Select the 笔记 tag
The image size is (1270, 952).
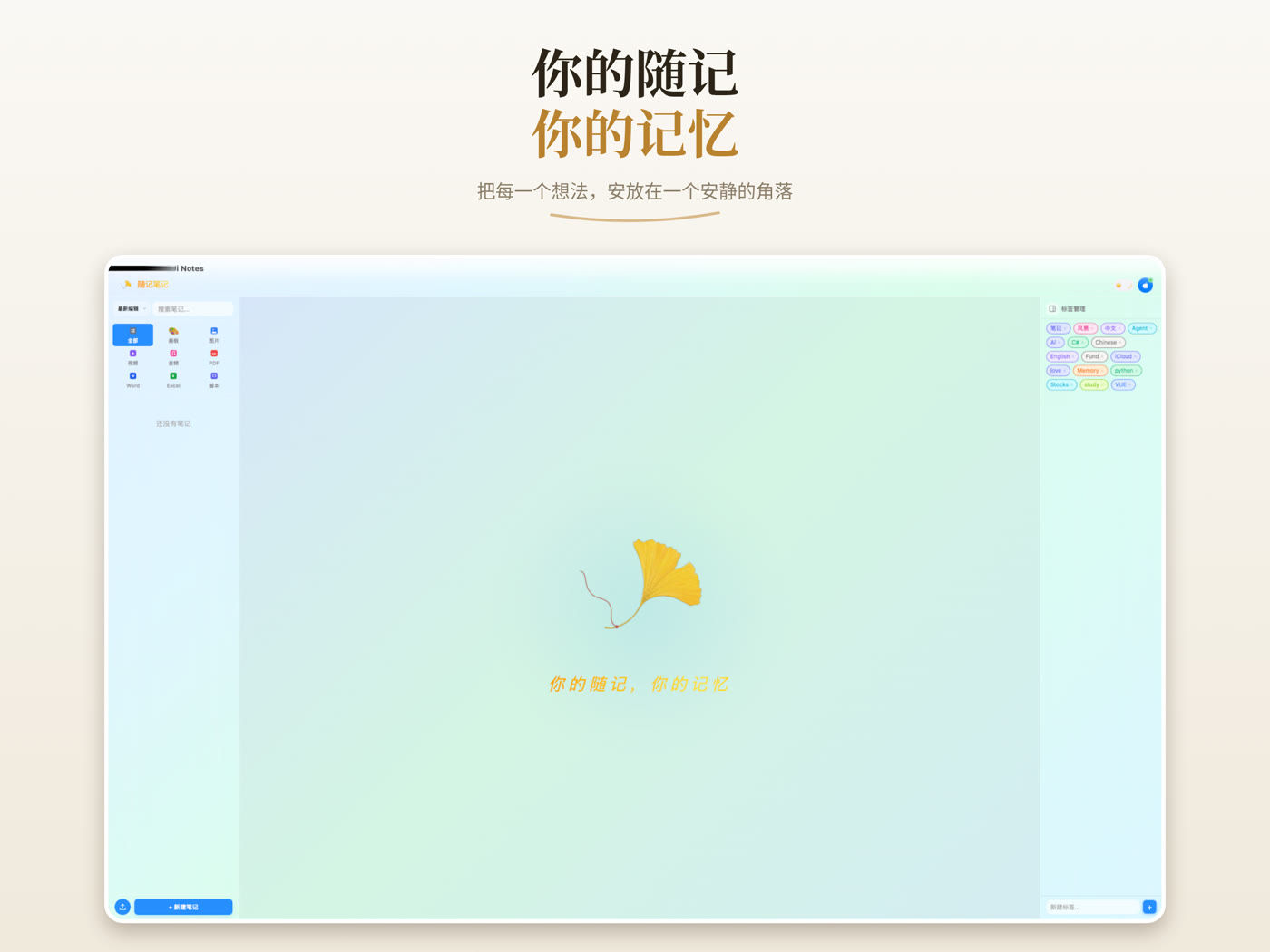tap(1059, 328)
